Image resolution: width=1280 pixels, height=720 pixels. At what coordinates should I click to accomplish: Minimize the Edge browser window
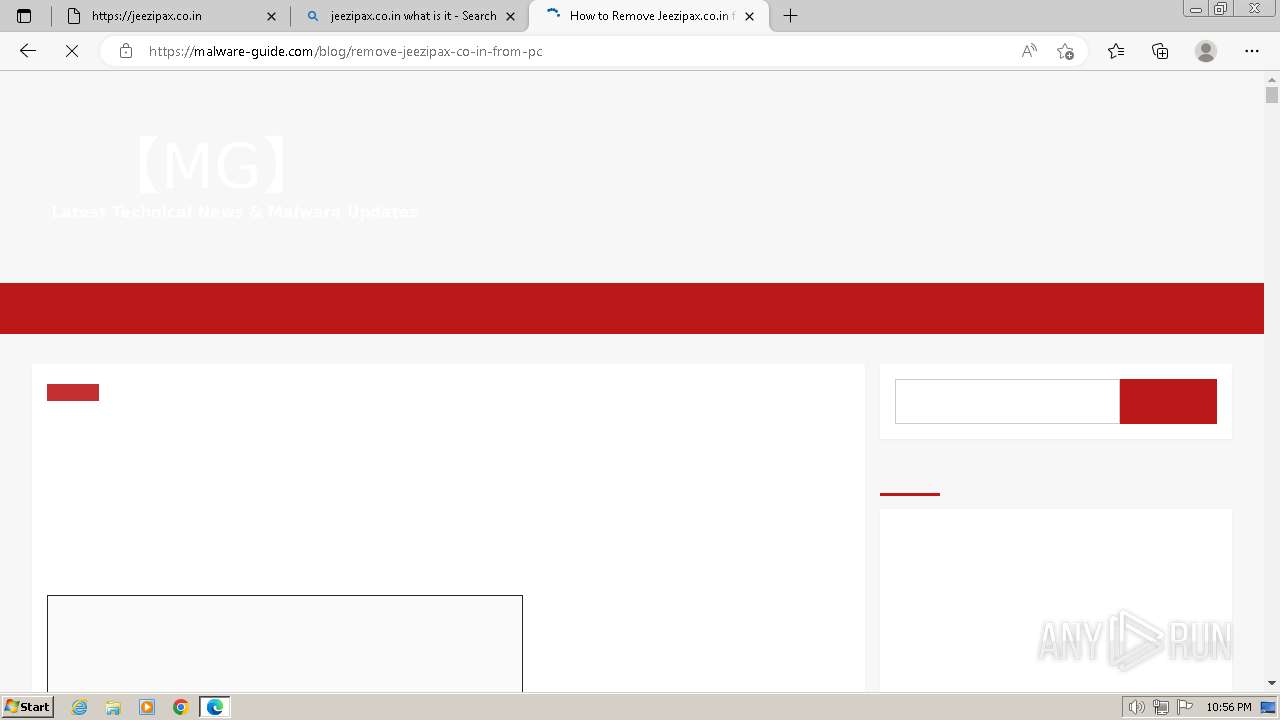pyautogui.click(x=1195, y=9)
